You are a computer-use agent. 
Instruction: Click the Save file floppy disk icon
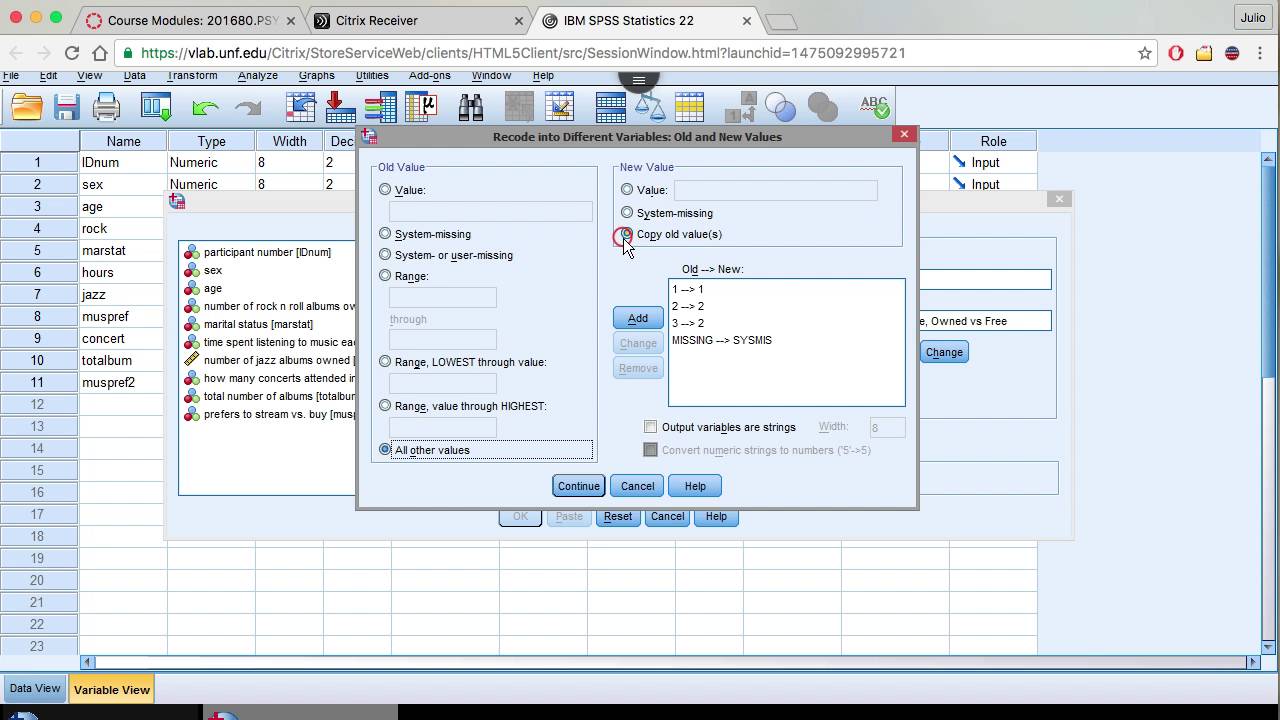(x=67, y=107)
